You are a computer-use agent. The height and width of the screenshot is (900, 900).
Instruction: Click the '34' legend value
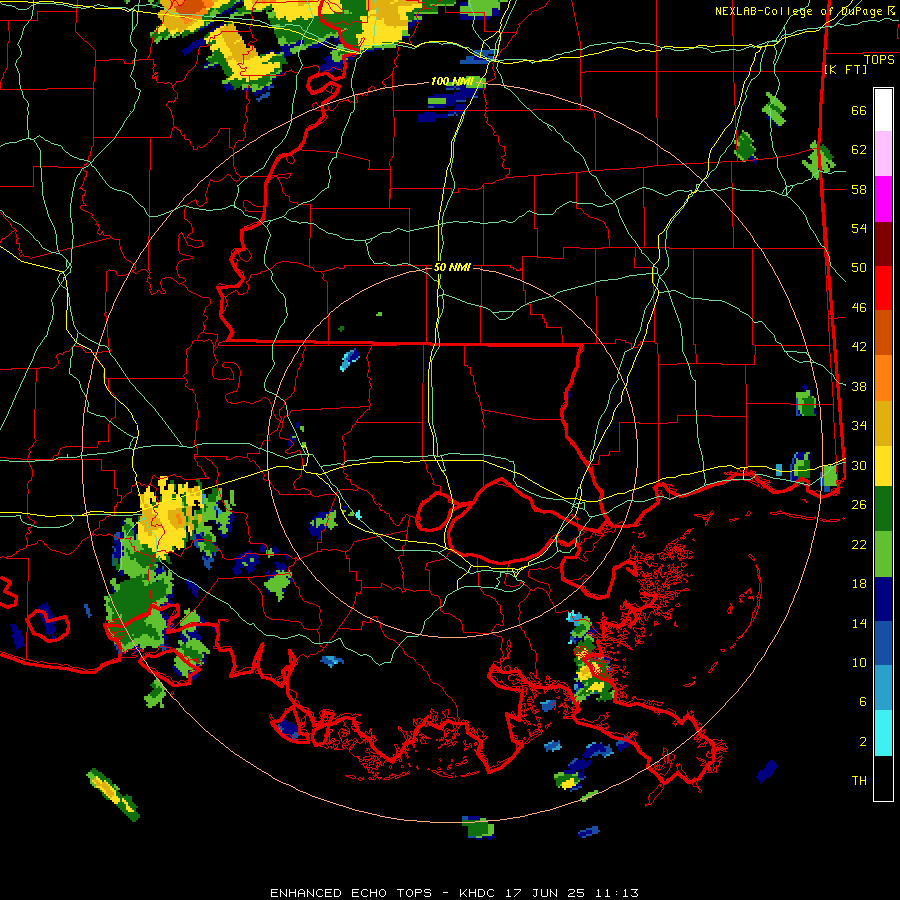(859, 425)
